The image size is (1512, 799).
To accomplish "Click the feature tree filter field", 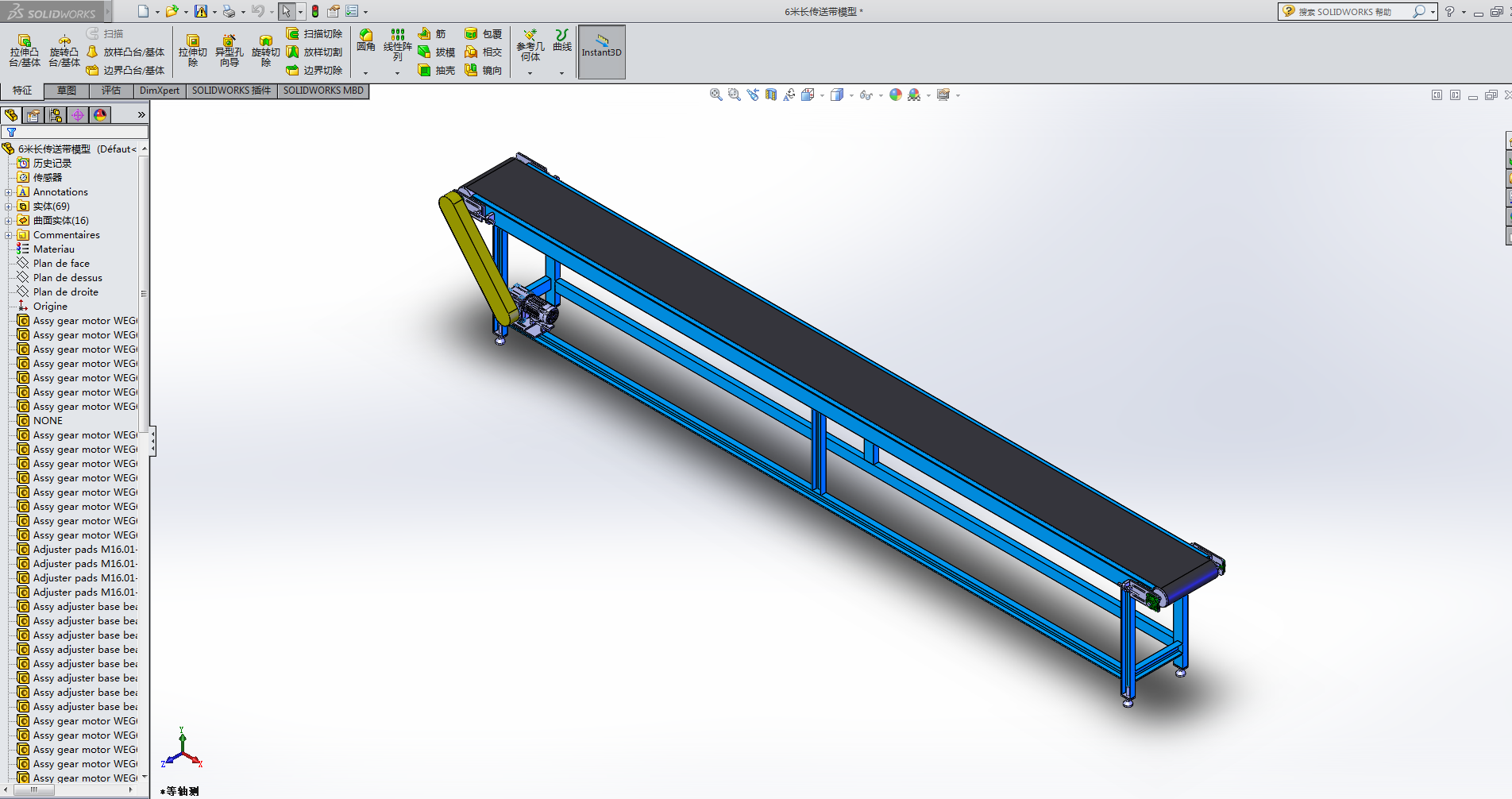I will 75,132.
